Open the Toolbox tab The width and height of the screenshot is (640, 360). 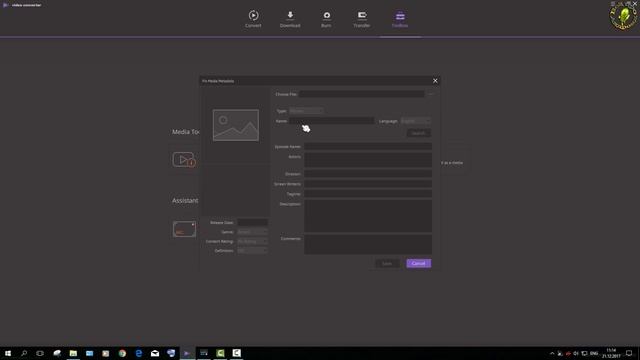tap(400, 19)
